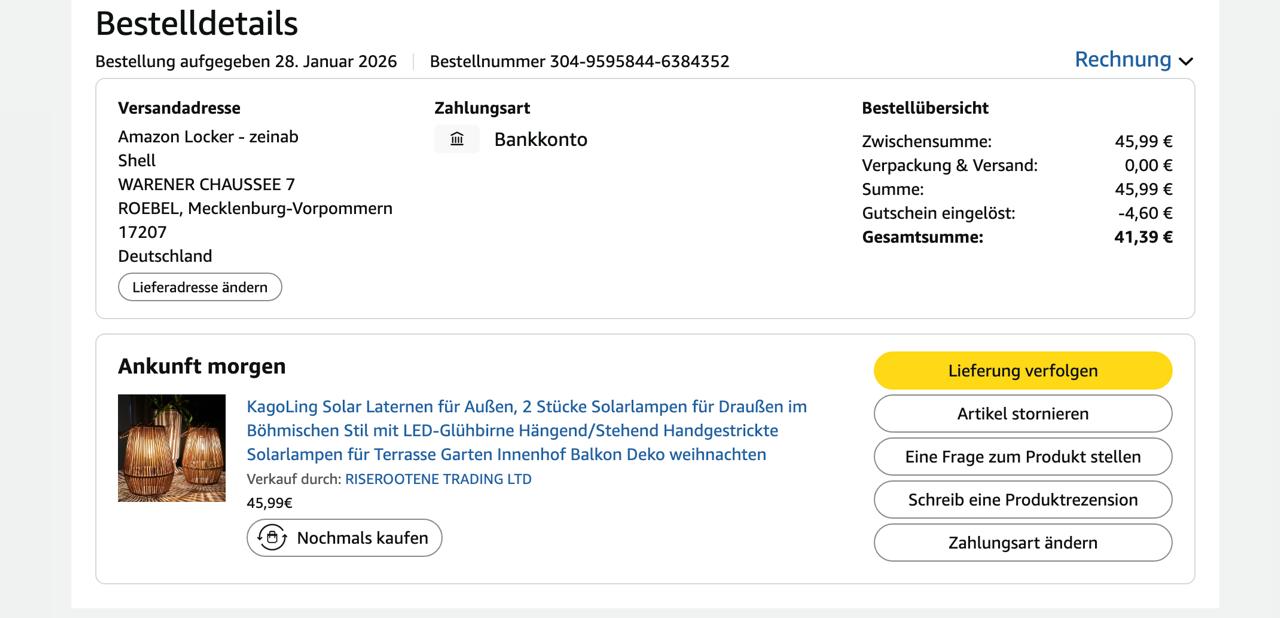Click the Zahlungsart ändern button
Image resolution: width=1280 pixels, height=618 pixels.
coord(1022,543)
